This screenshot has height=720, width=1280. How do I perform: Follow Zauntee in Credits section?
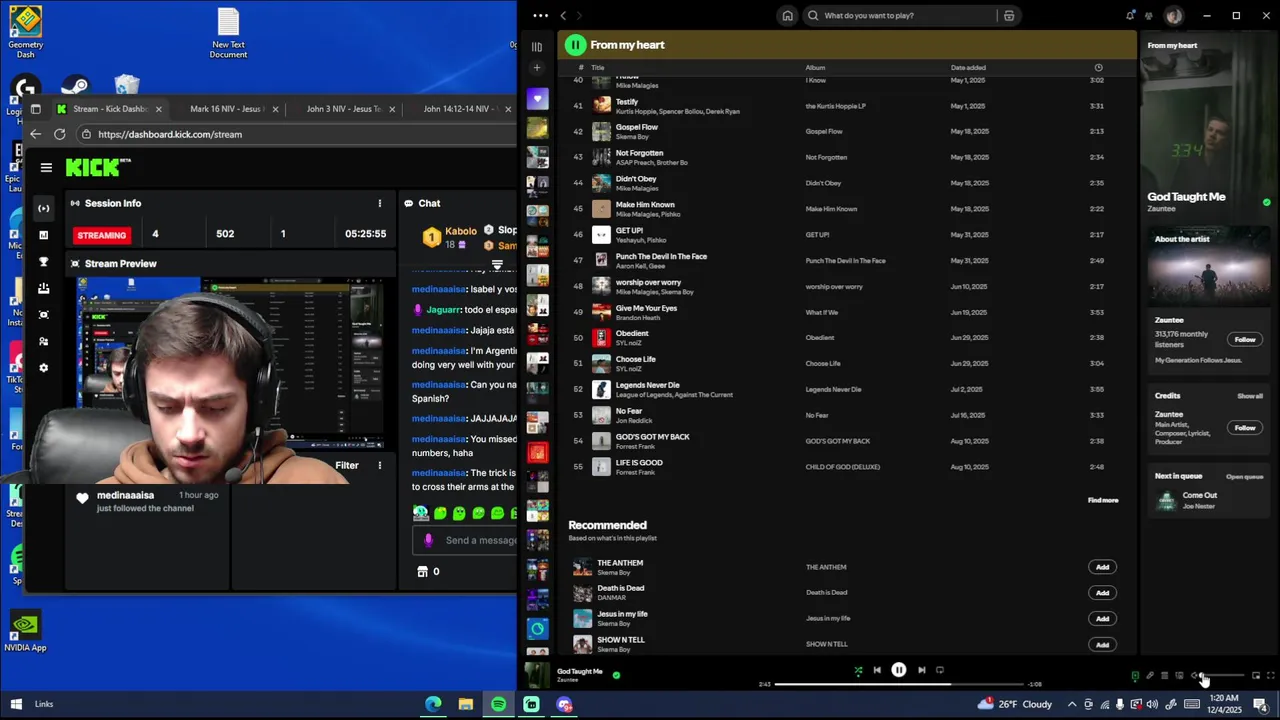[1244, 428]
